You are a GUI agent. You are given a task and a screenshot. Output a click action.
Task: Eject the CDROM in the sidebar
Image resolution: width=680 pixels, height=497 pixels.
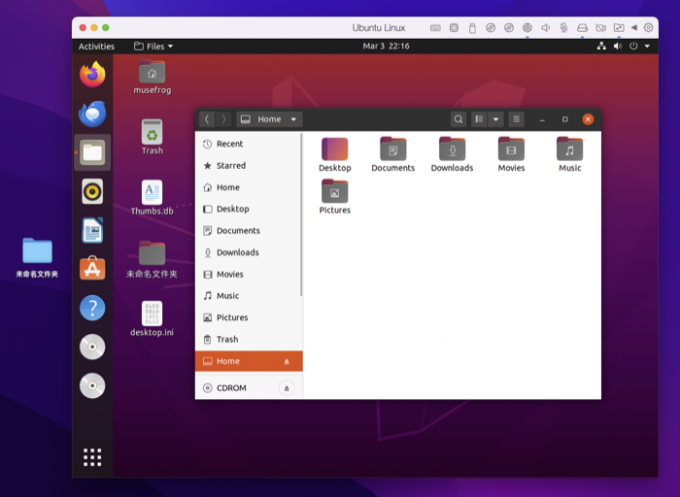(286, 388)
